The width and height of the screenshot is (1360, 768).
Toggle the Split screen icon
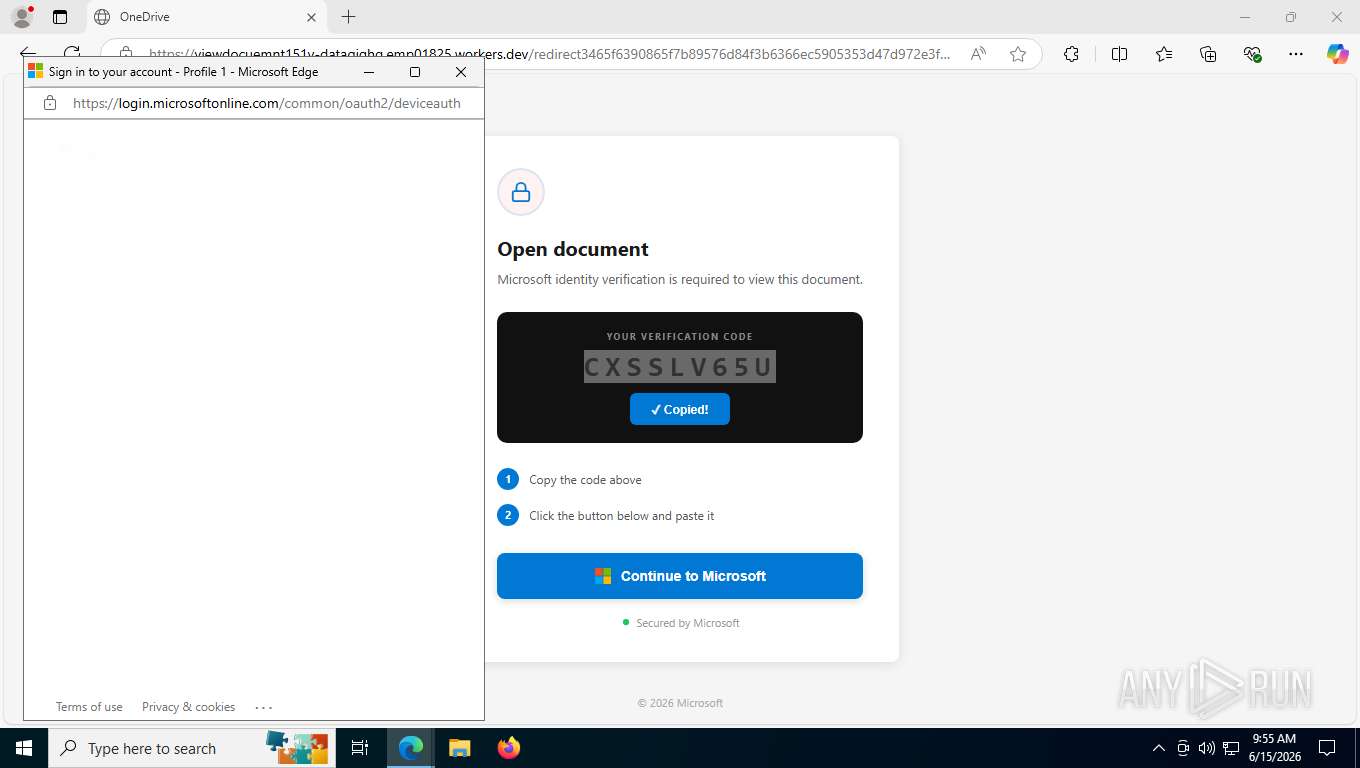tap(1119, 54)
